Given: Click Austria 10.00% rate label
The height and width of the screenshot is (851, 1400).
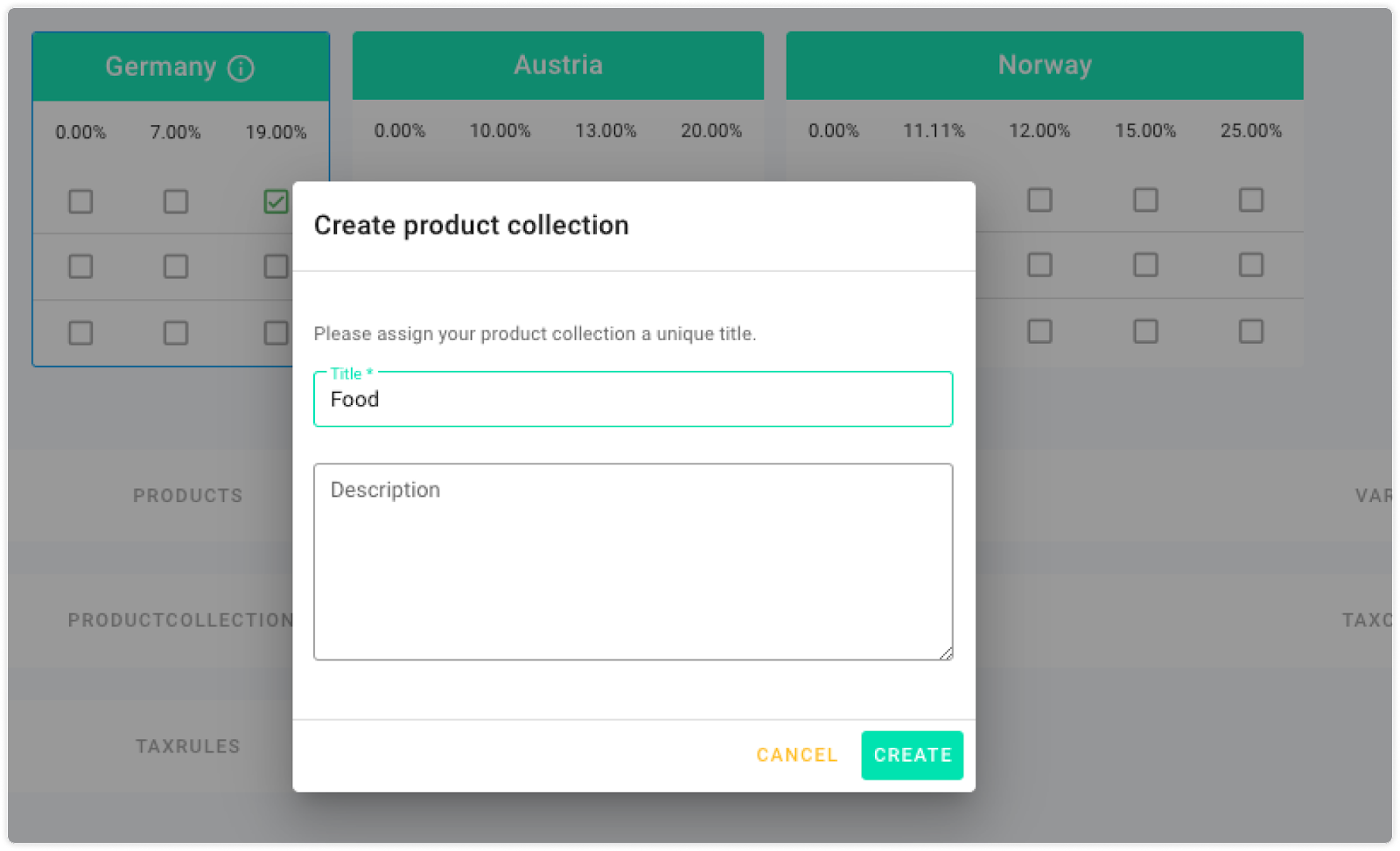Looking at the screenshot, I should tap(500, 131).
